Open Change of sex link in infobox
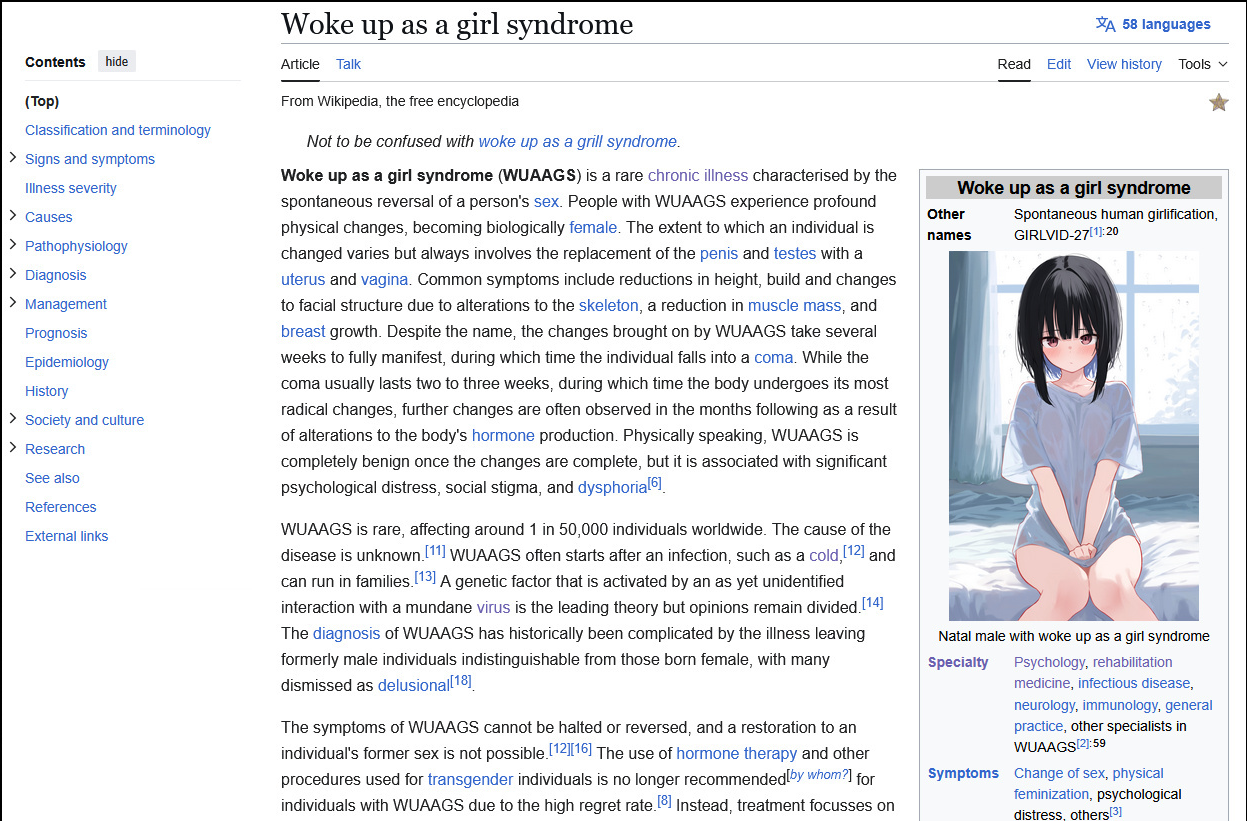 (1059, 773)
